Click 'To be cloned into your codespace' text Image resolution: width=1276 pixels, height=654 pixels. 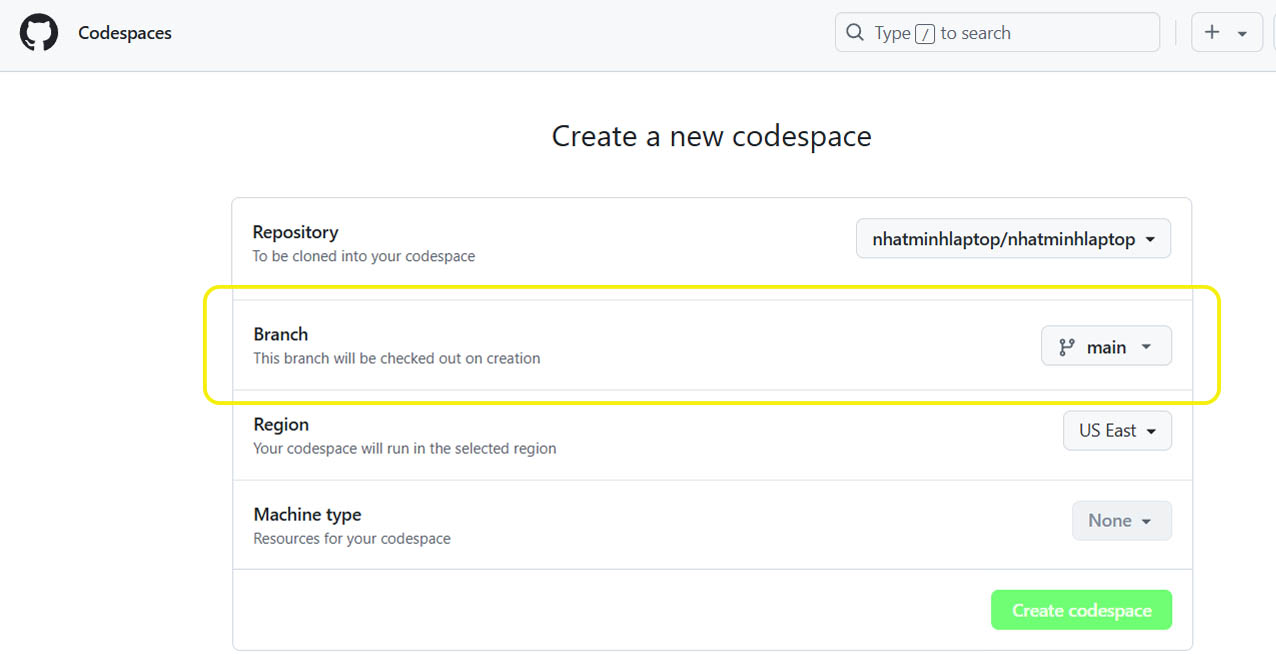tap(363, 256)
